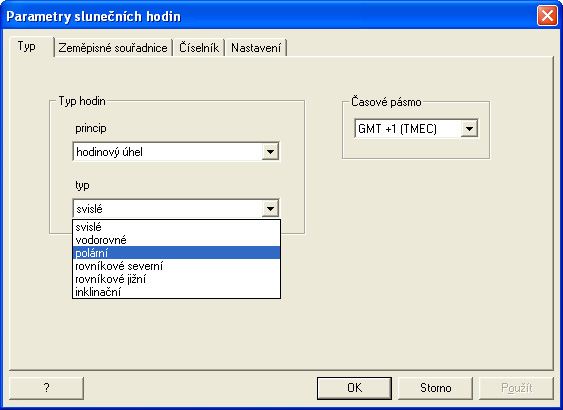
Task: Pick rovníkové severní from the list
Action: (176, 266)
